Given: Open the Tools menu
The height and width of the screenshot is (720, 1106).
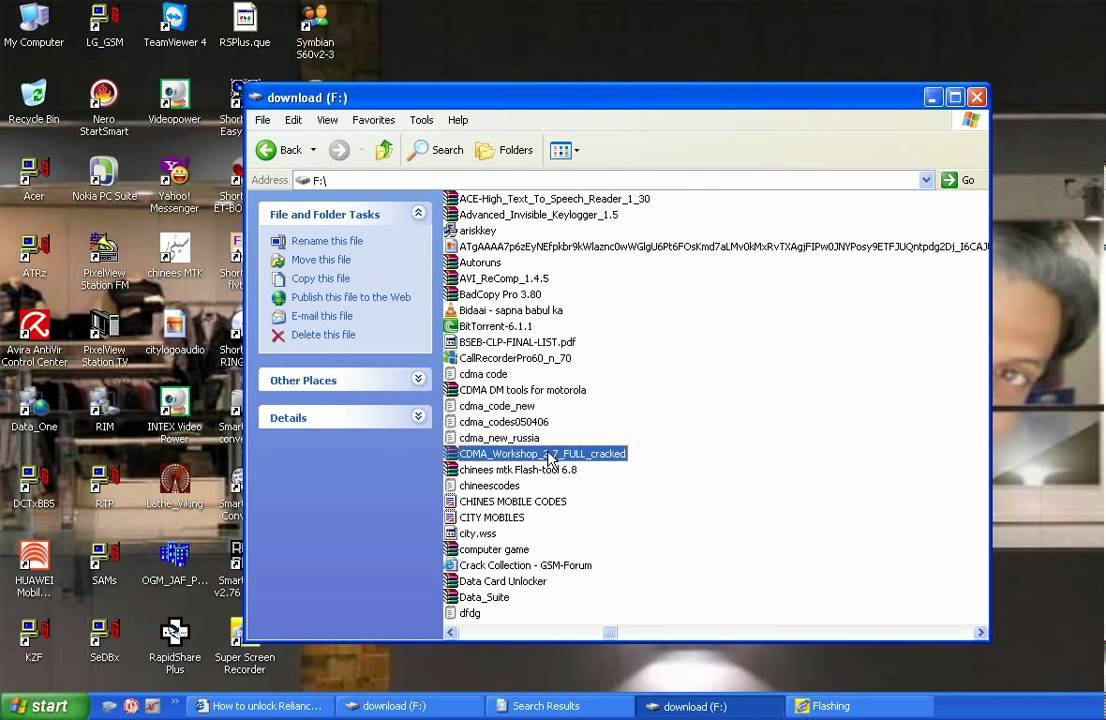Looking at the screenshot, I should pos(422,120).
